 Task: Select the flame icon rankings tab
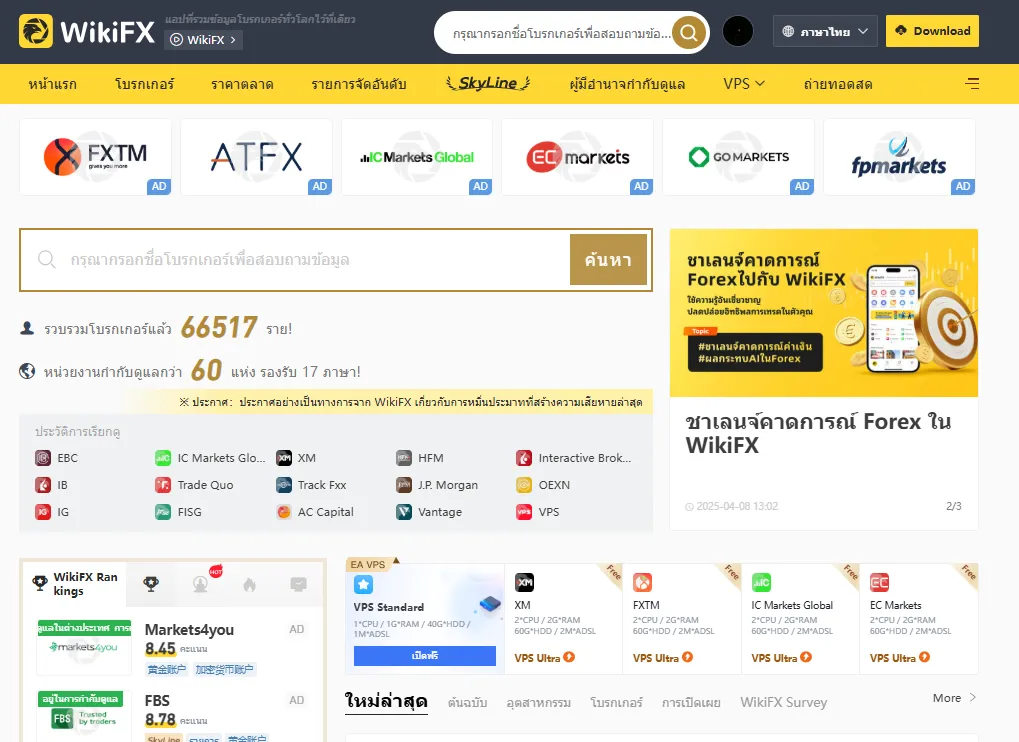pyautogui.click(x=250, y=585)
